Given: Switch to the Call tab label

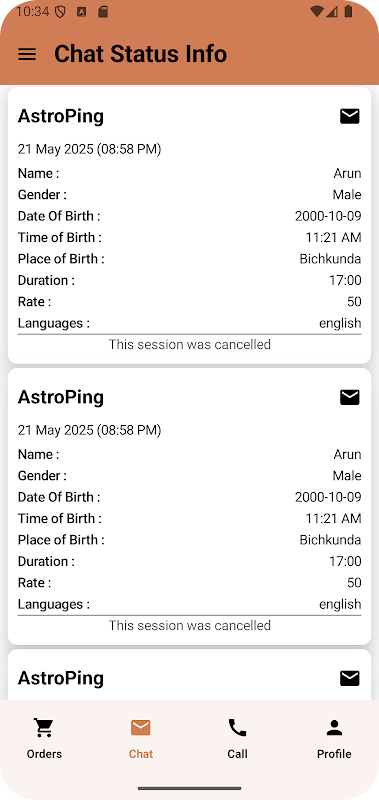Looking at the screenshot, I should [237, 754].
